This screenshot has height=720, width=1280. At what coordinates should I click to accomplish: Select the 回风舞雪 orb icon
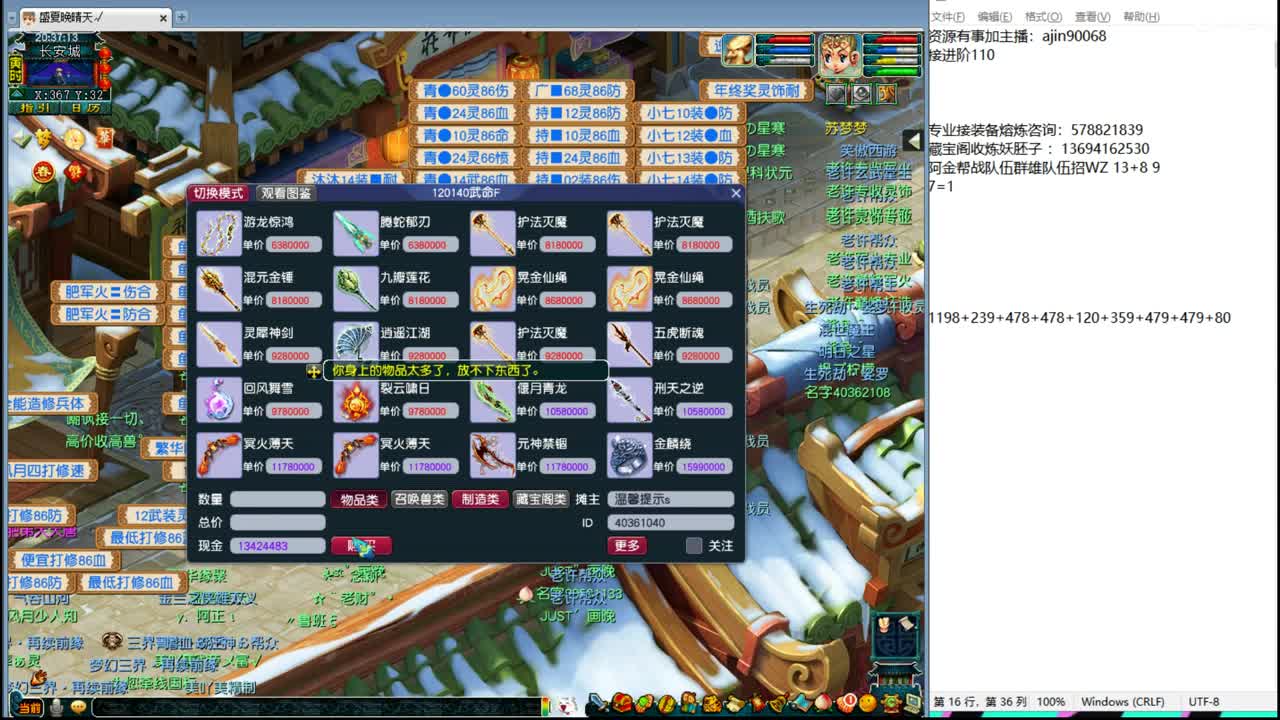[x=219, y=400]
